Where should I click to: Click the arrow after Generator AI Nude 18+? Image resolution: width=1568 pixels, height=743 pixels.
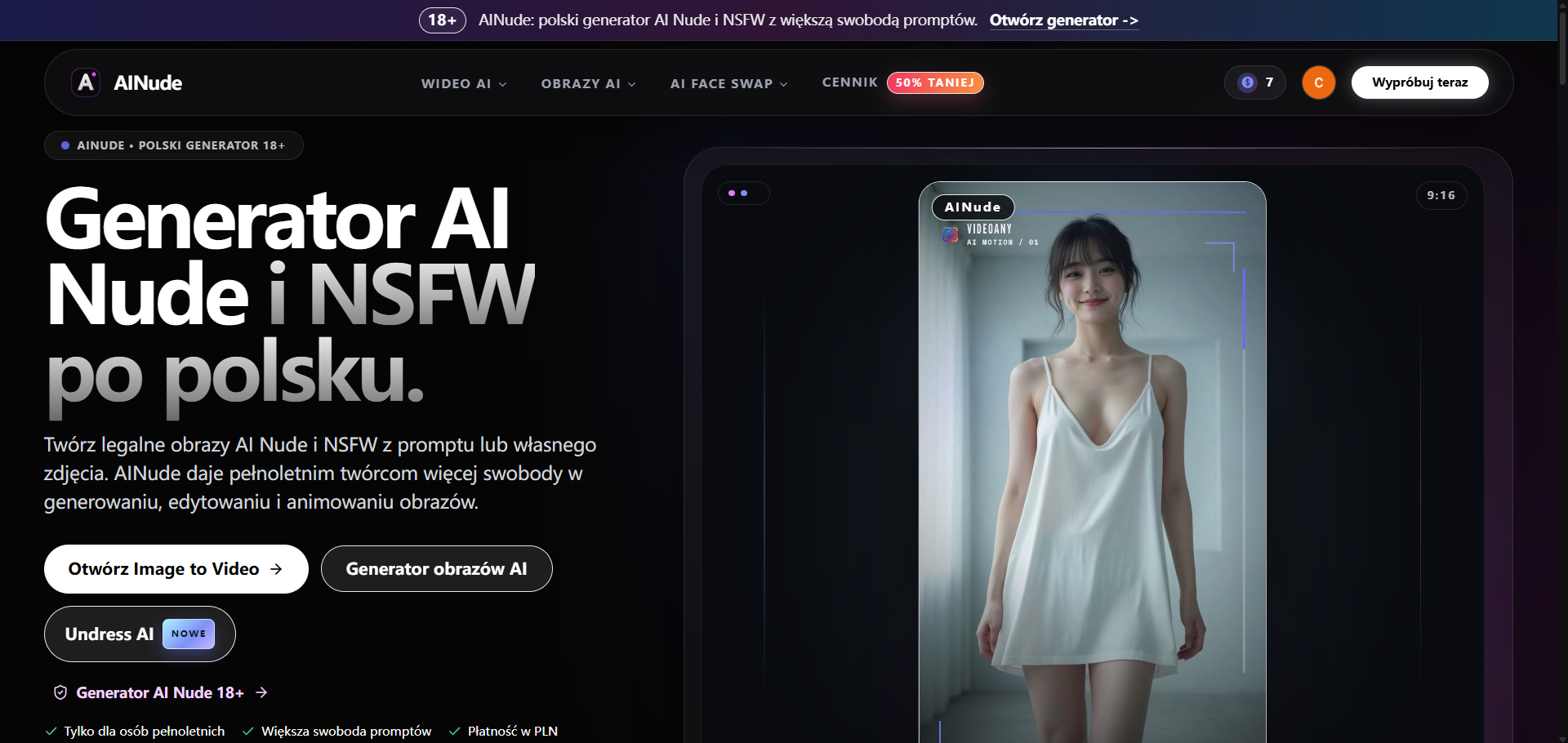[x=261, y=692]
